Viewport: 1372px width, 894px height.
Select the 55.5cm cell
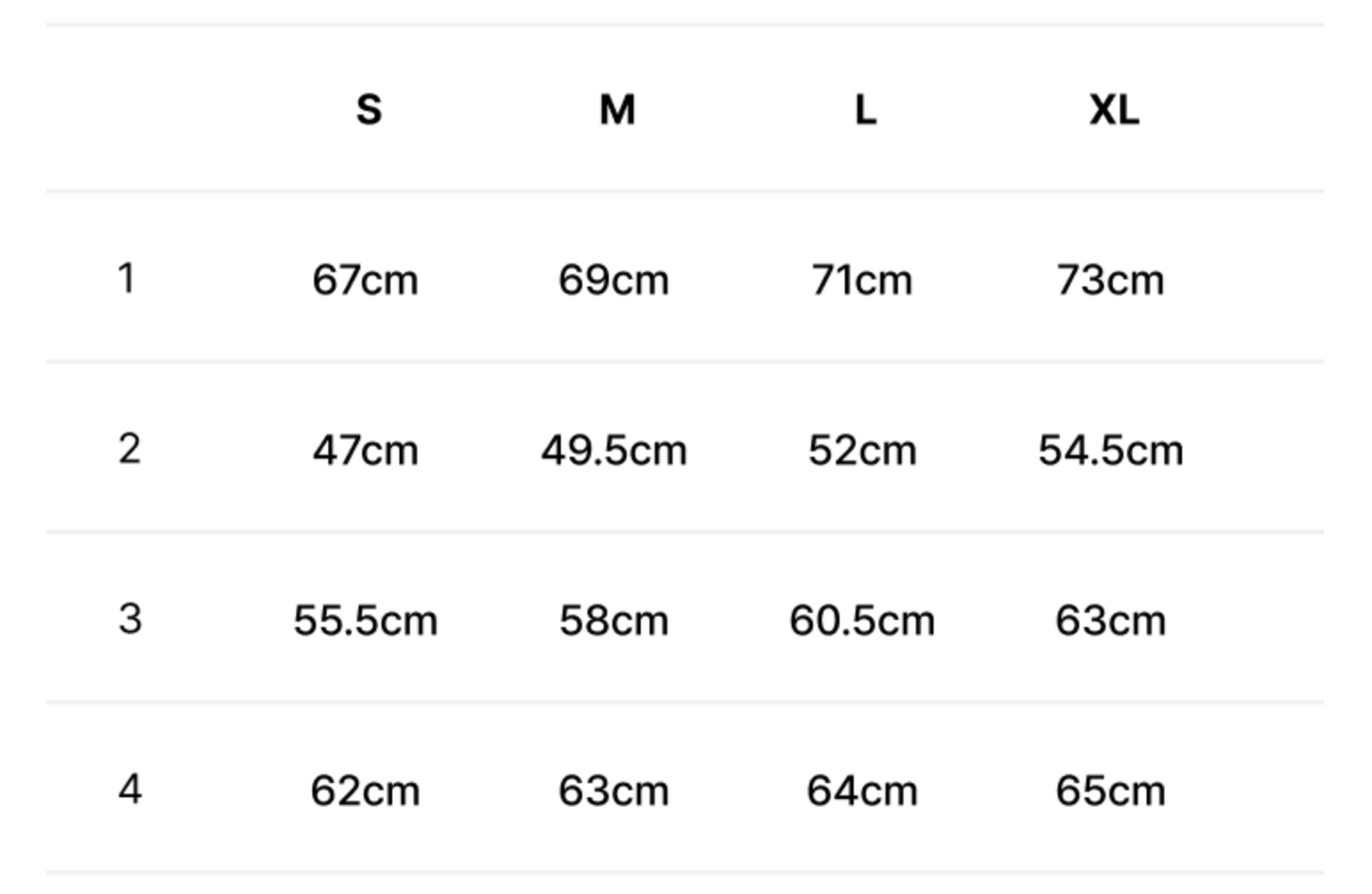click(x=366, y=621)
